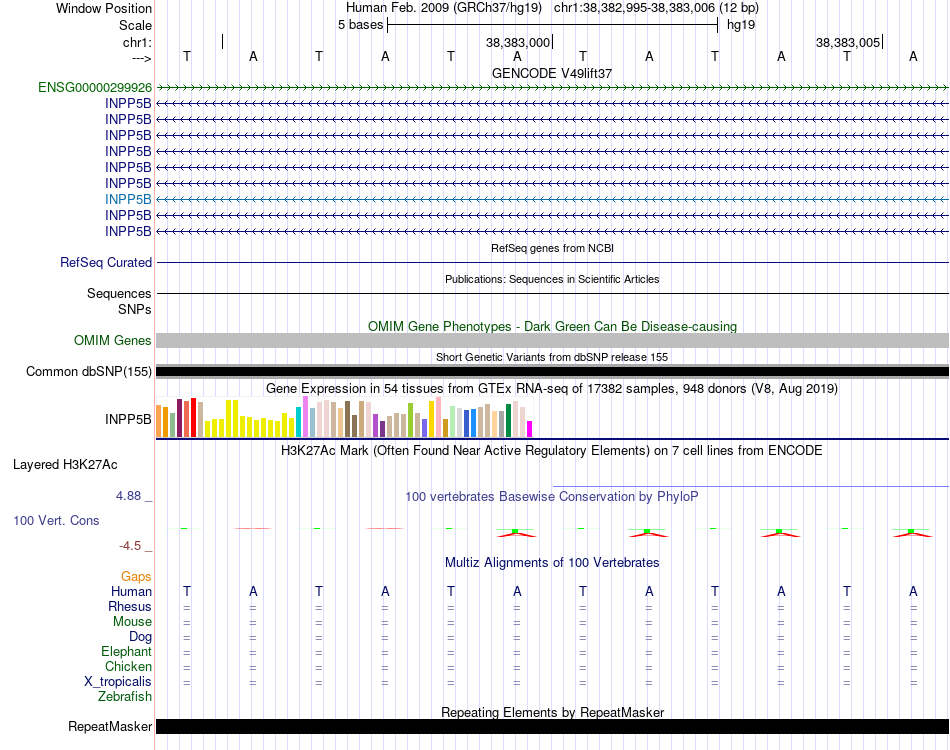Click the 100 Vert. Cons label
This screenshot has width=950, height=750.
coord(56,520)
